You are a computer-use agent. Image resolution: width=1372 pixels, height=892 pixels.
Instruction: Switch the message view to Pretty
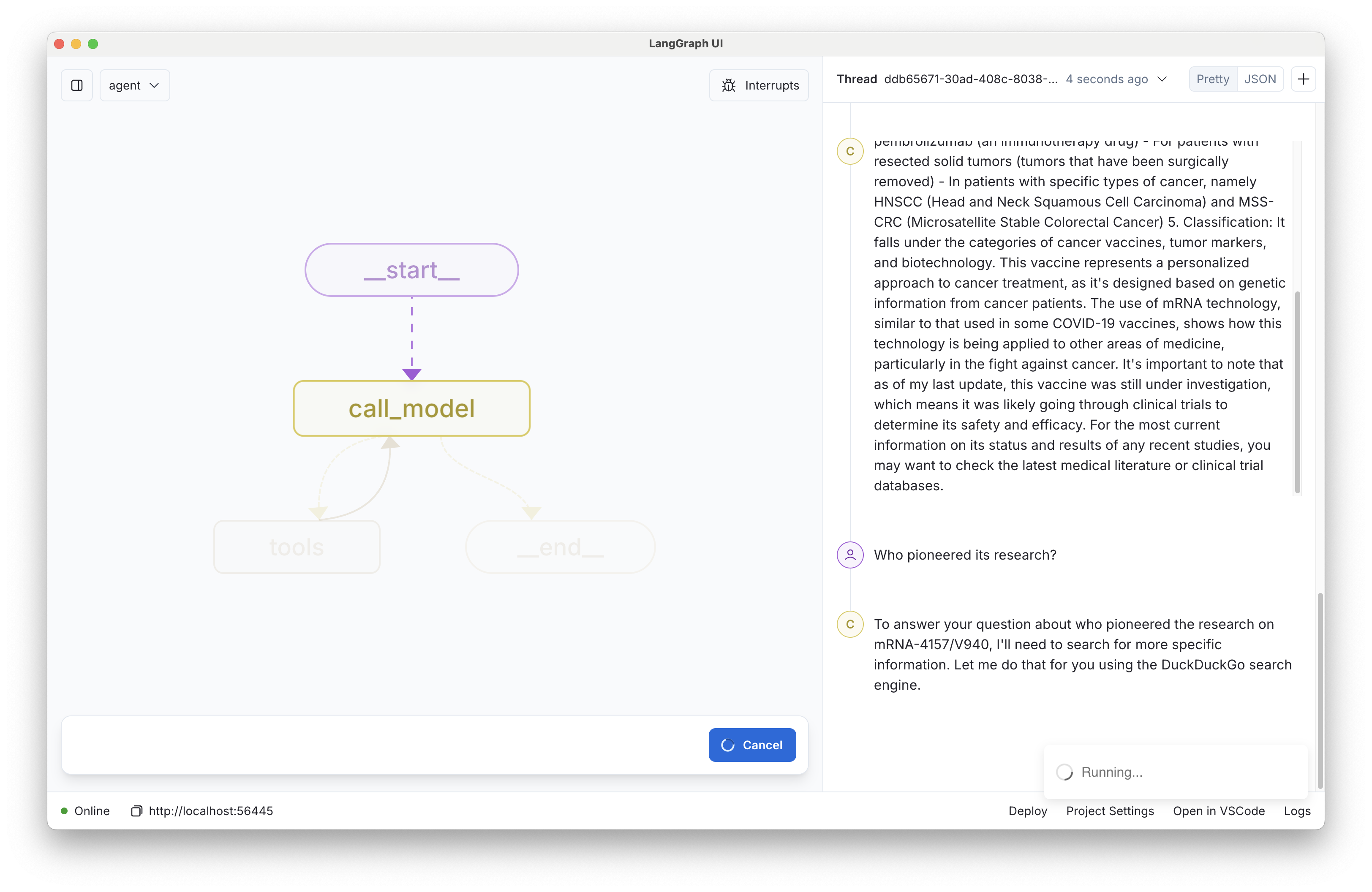click(1212, 79)
